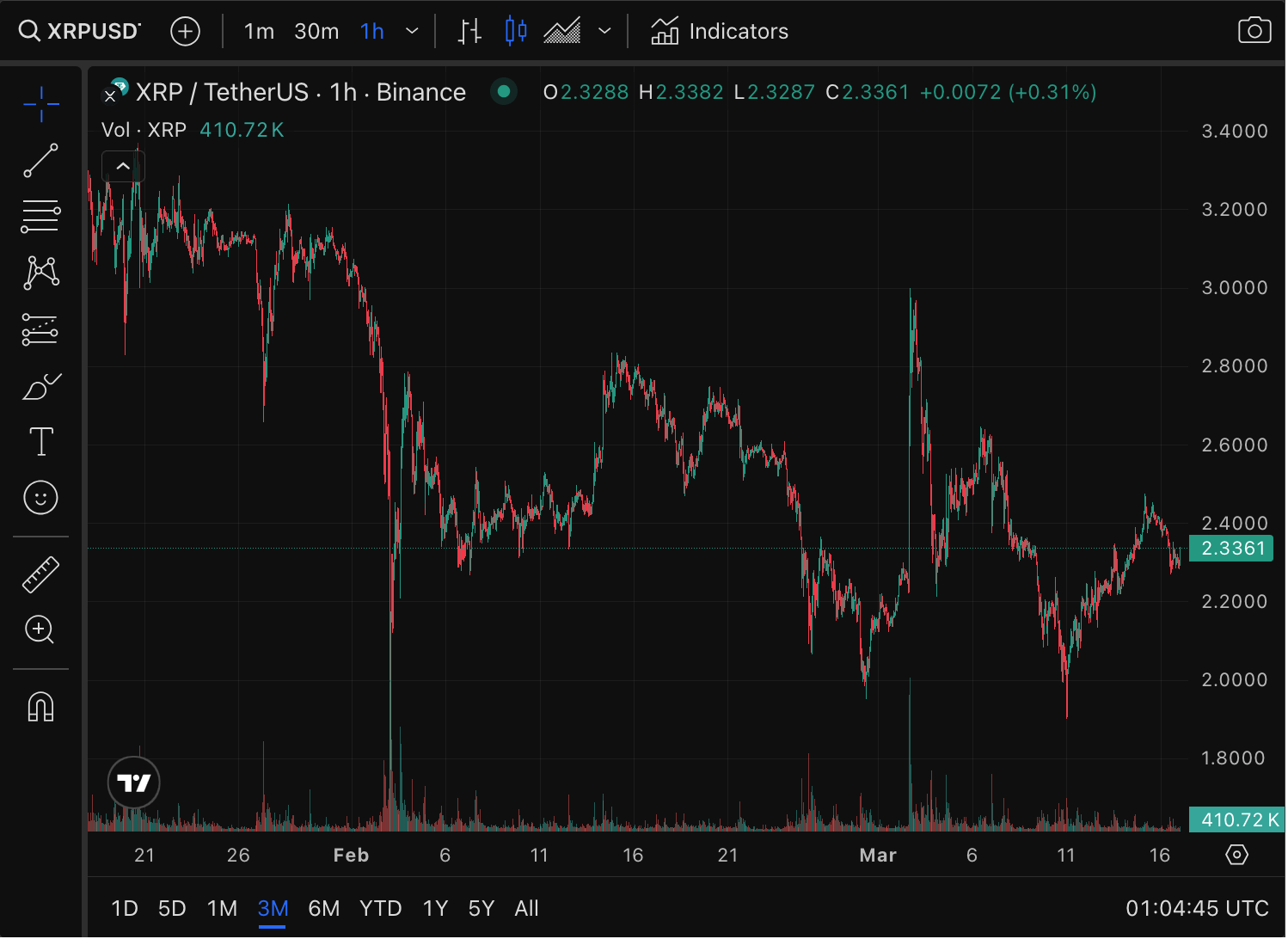Select the Text annotation tool
Screen dimensions: 1288x939
coord(40,441)
